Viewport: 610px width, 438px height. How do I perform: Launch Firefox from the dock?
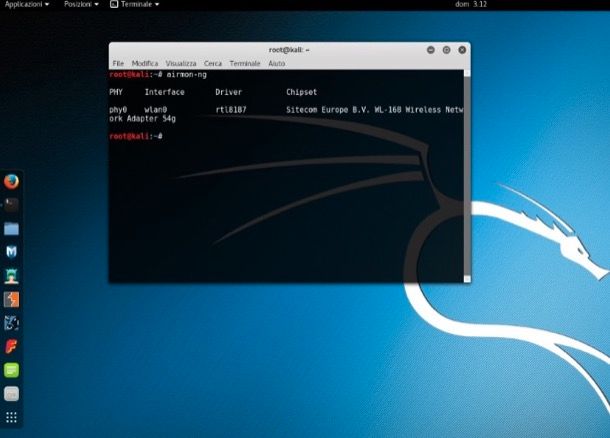11,181
